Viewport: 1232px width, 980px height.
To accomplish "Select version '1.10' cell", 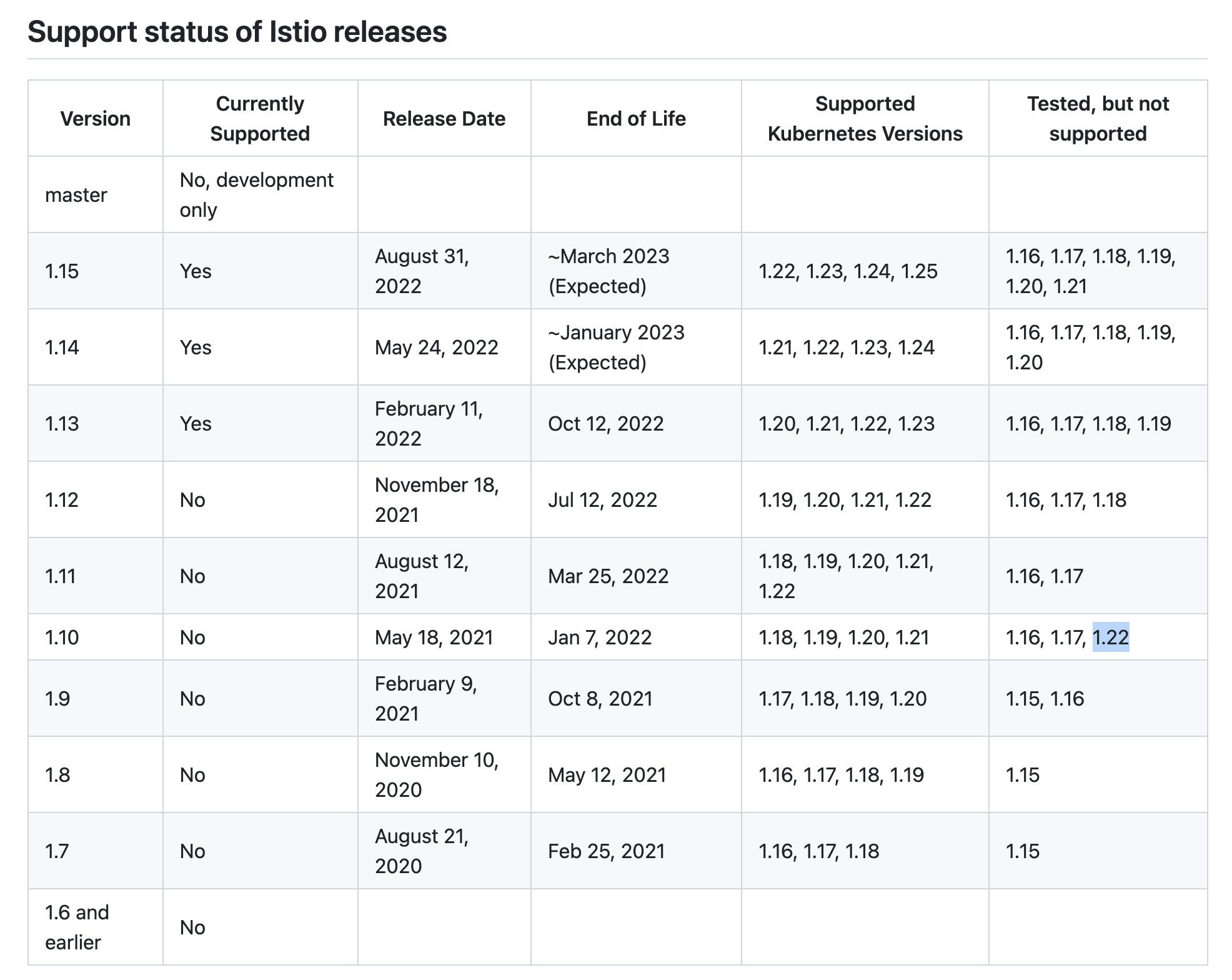I will pyautogui.click(x=96, y=637).
